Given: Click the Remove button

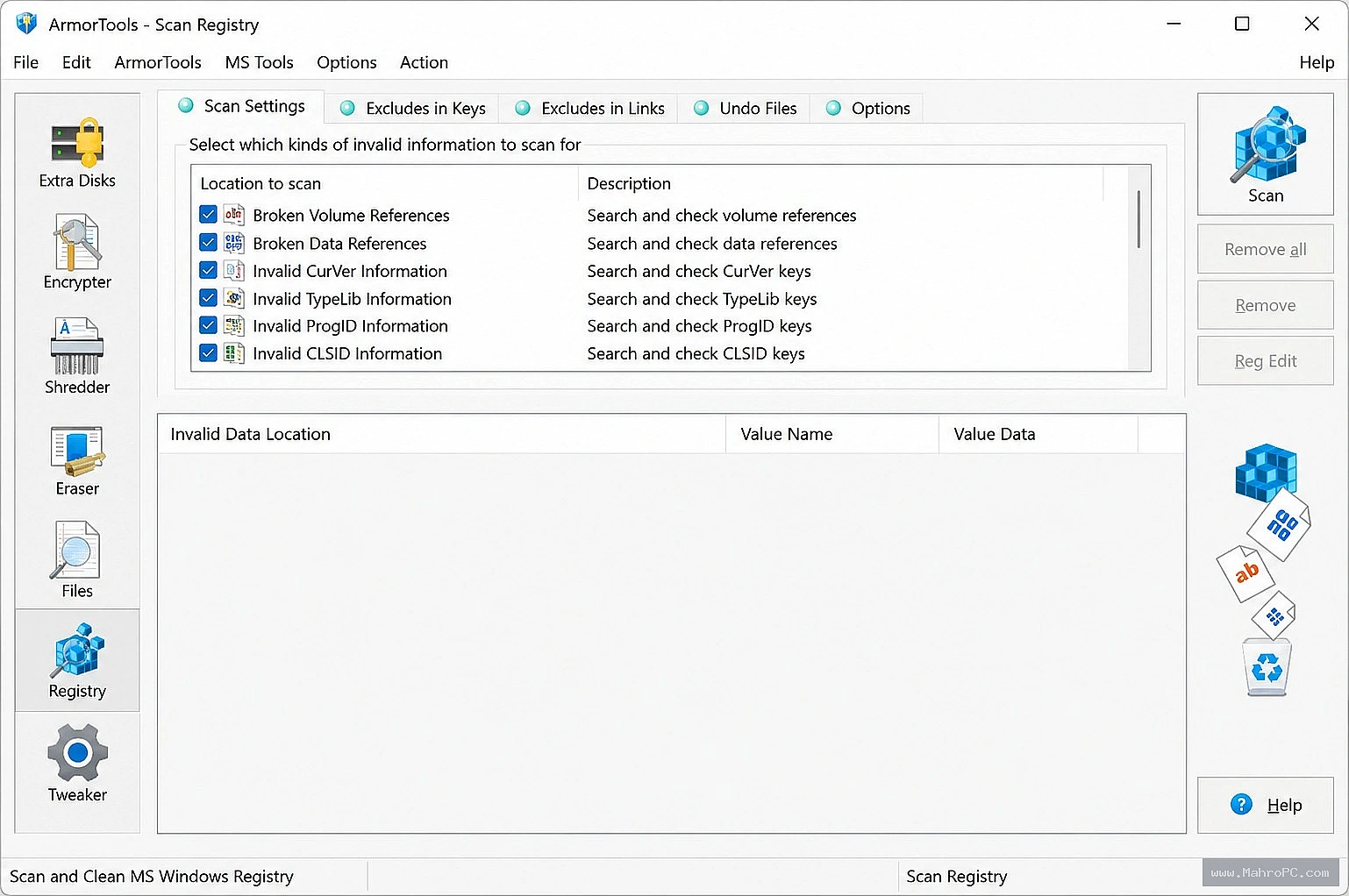Looking at the screenshot, I should pyautogui.click(x=1265, y=305).
